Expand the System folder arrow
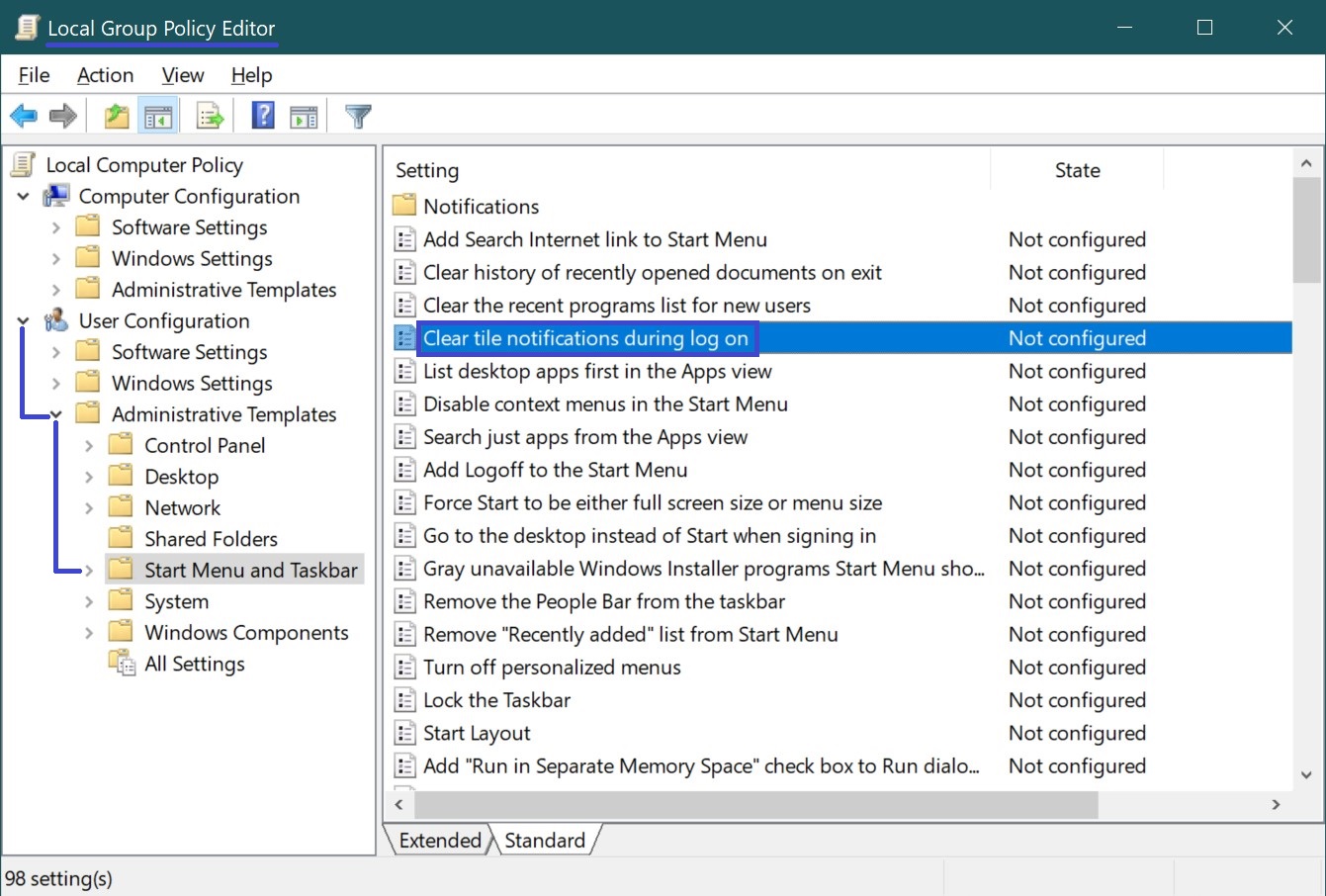 point(89,601)
